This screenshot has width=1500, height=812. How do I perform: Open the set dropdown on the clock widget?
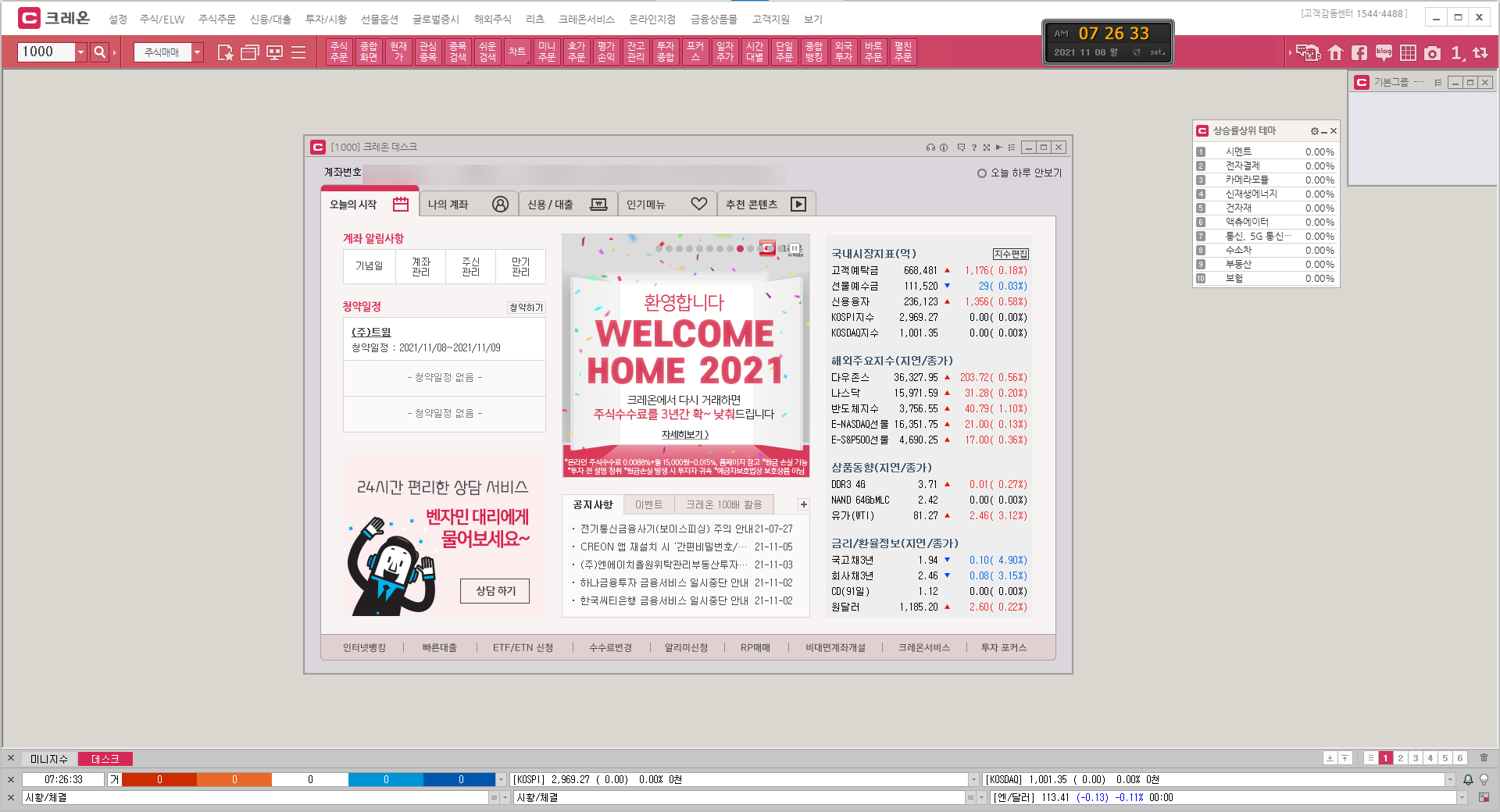coord(1157,52)
